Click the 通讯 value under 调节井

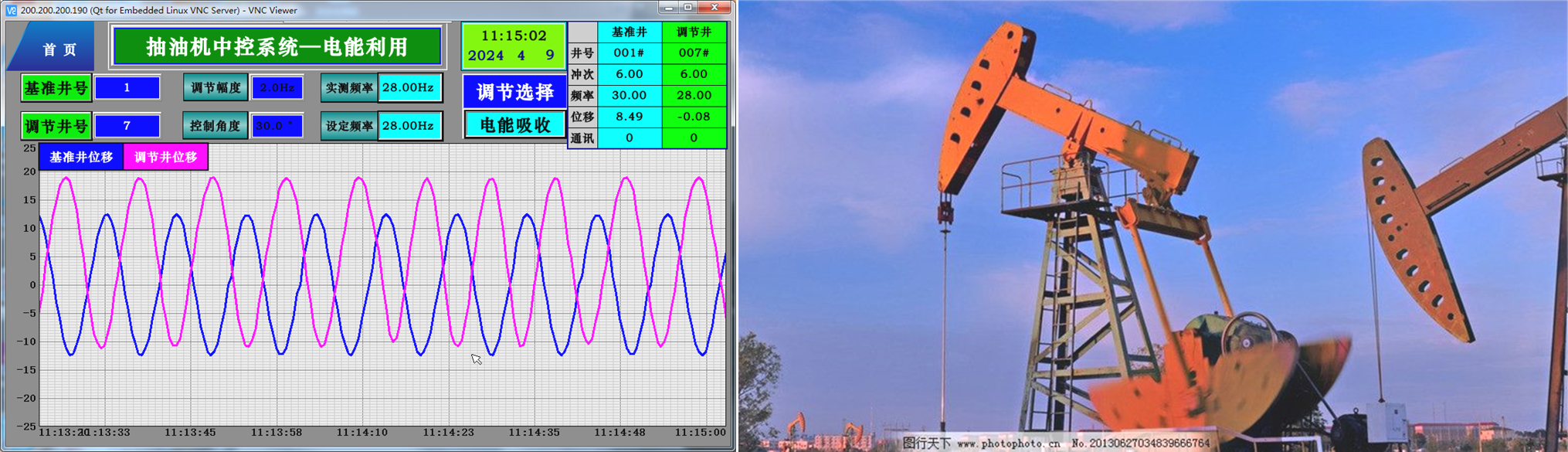point(694,138)
